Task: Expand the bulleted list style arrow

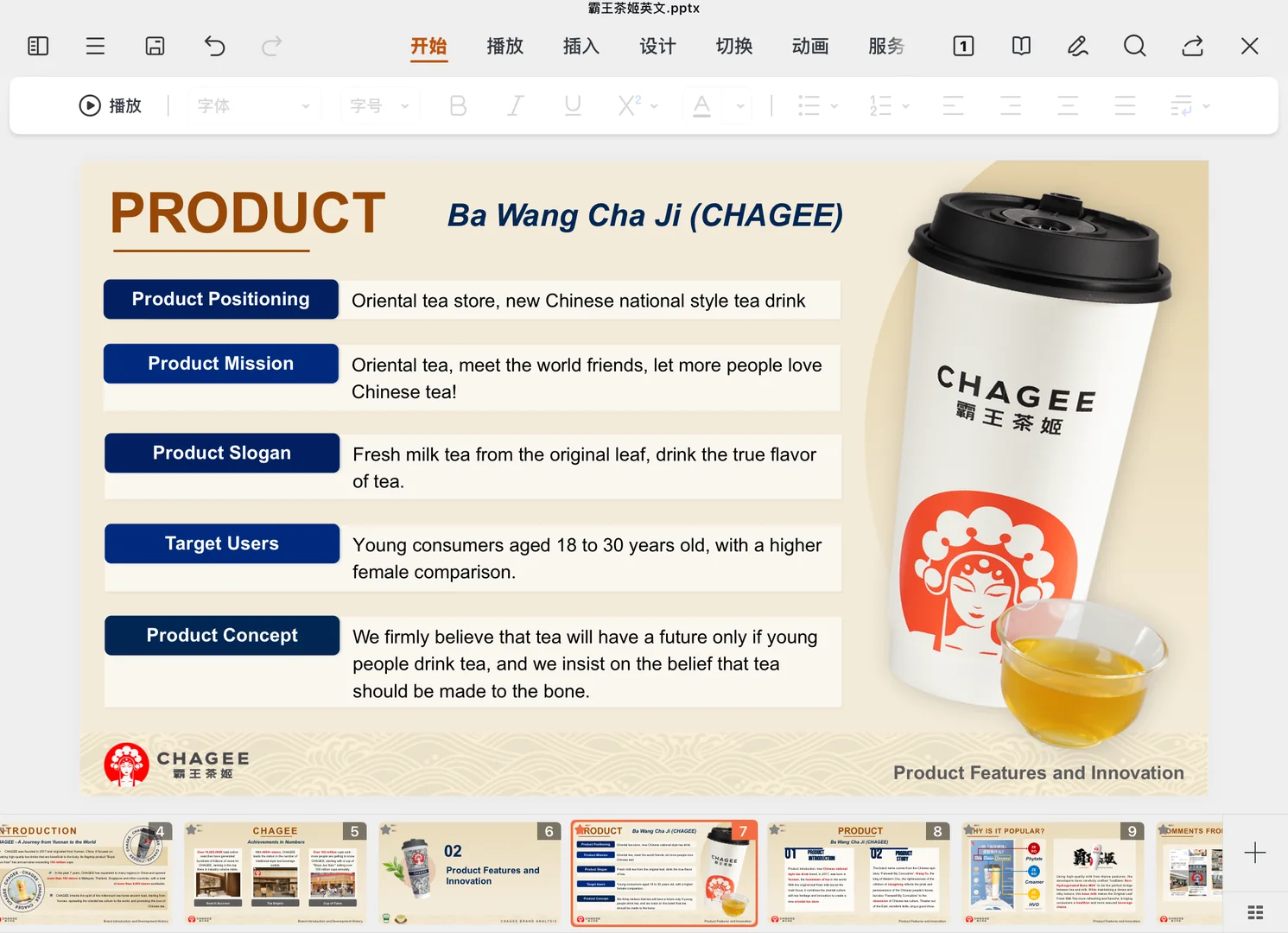Action: tap(834, 106)
